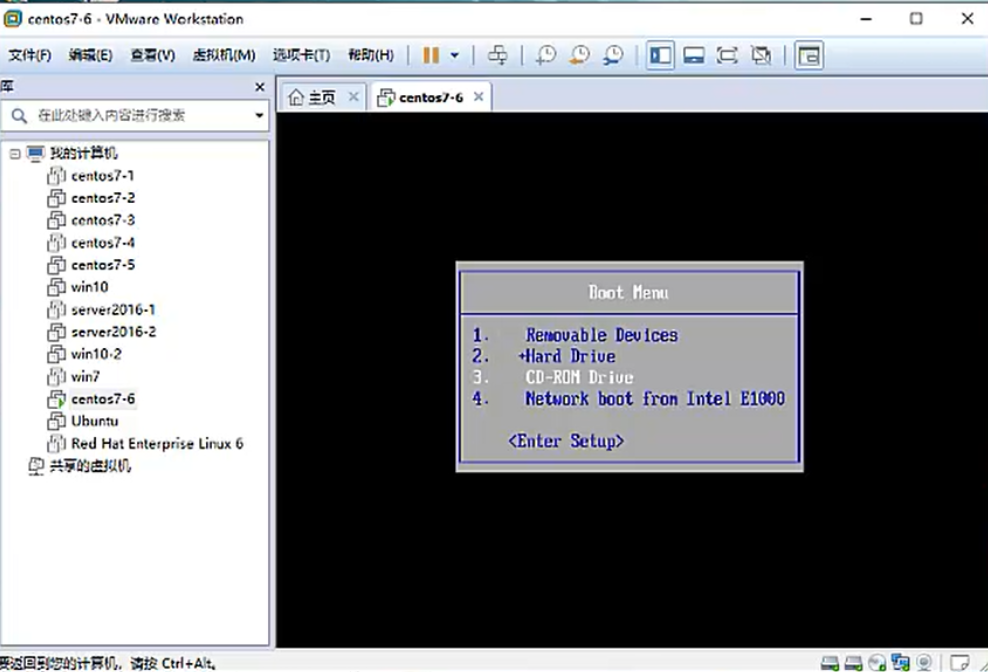The width and height of the screenshot is (988, 672).
Task: Click the network adapter status icon
Action: 900,663
